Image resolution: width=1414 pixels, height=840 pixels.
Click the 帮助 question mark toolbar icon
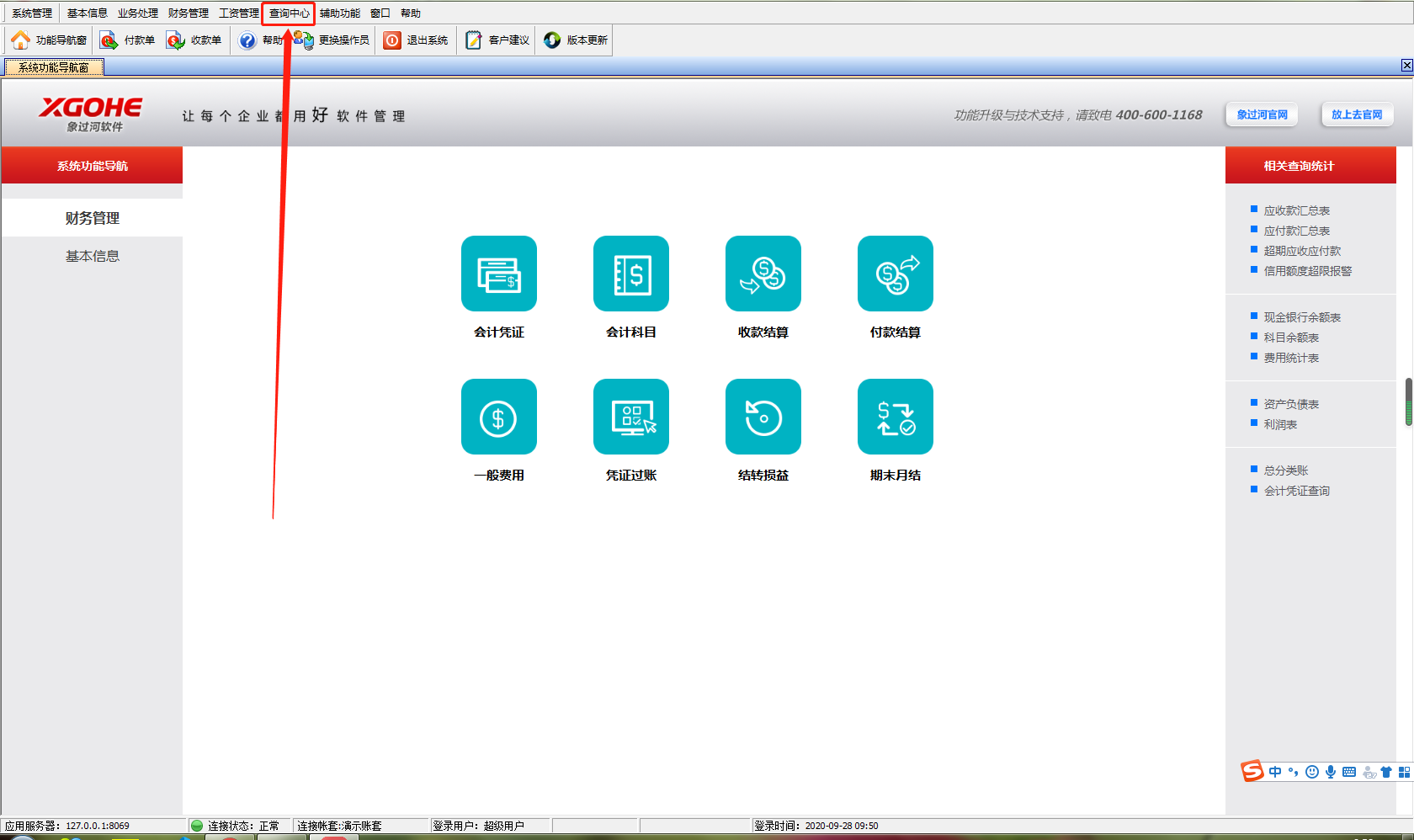click(247, 40)
